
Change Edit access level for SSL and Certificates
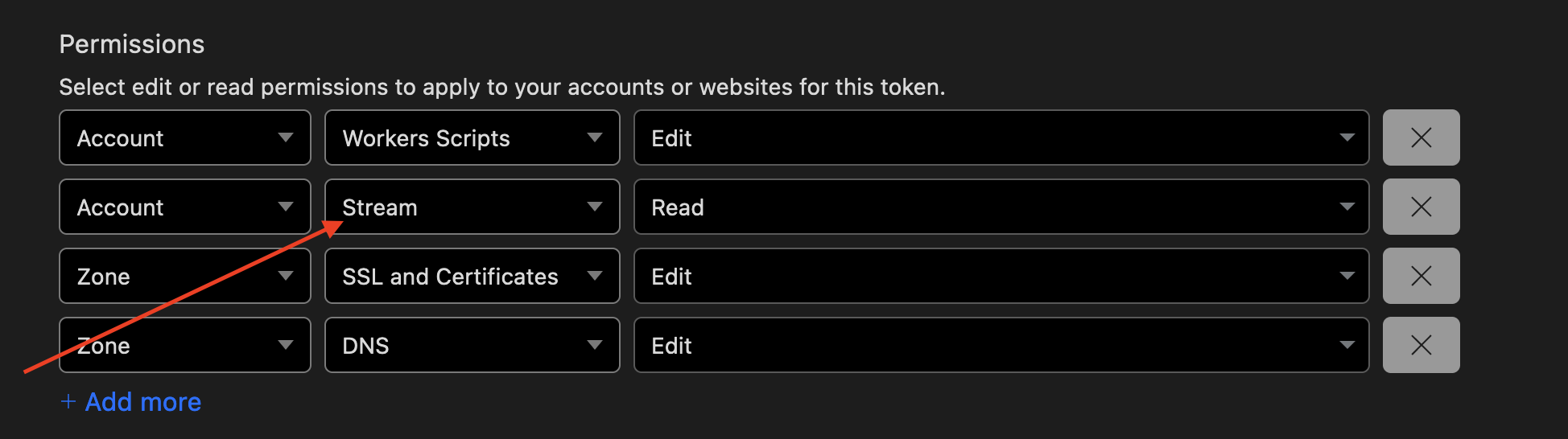pos(1001,276)
